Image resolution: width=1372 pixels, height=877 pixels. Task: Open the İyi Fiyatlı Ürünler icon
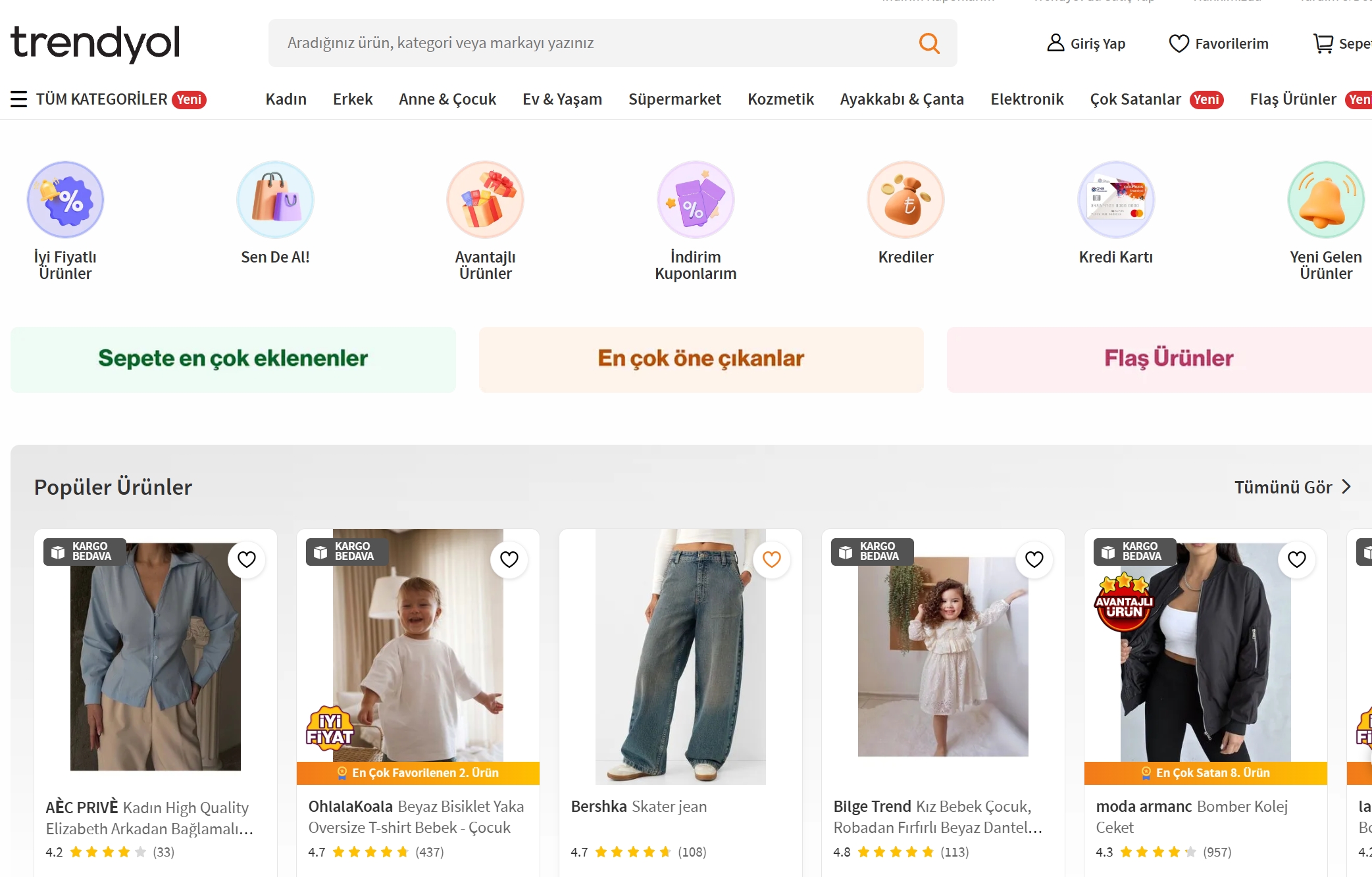65,200
